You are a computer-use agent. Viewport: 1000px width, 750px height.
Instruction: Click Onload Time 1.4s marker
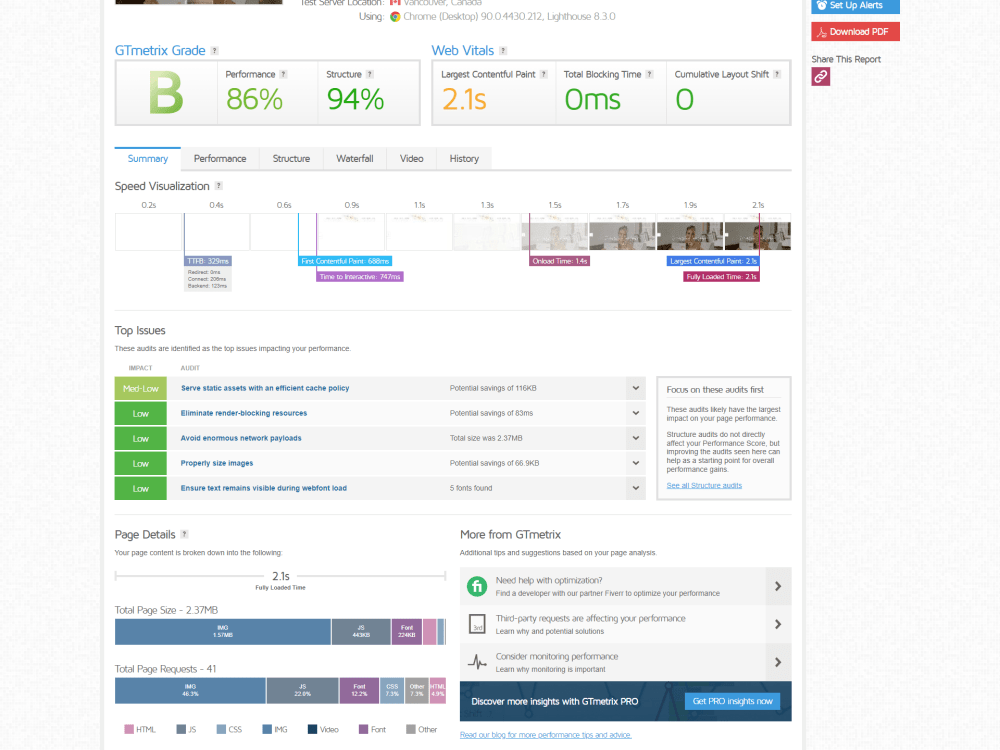pyautogui.click(x=559, y=261)
